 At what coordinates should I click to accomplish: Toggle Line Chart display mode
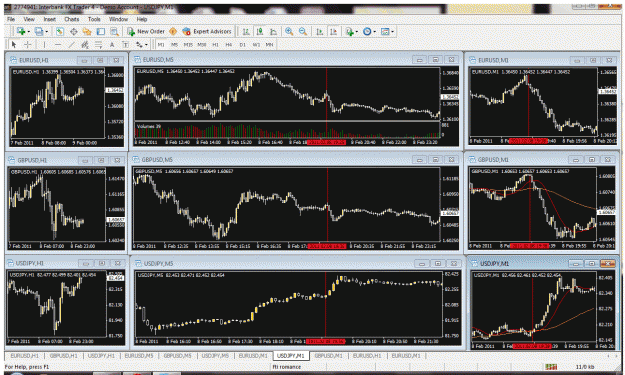pyautogui.click(x=273, y=31)
